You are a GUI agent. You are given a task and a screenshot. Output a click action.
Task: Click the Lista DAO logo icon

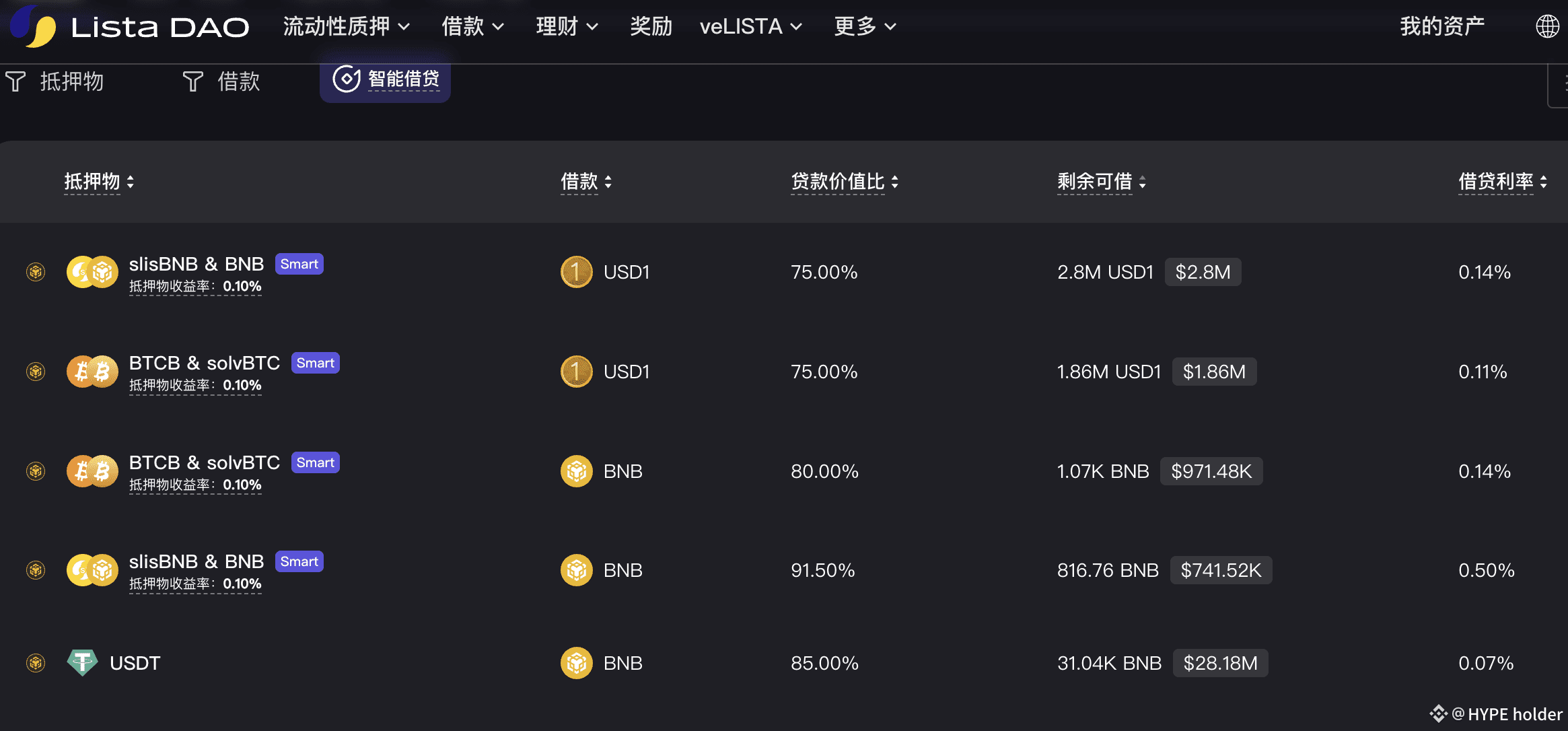click(x=34, y=27)
